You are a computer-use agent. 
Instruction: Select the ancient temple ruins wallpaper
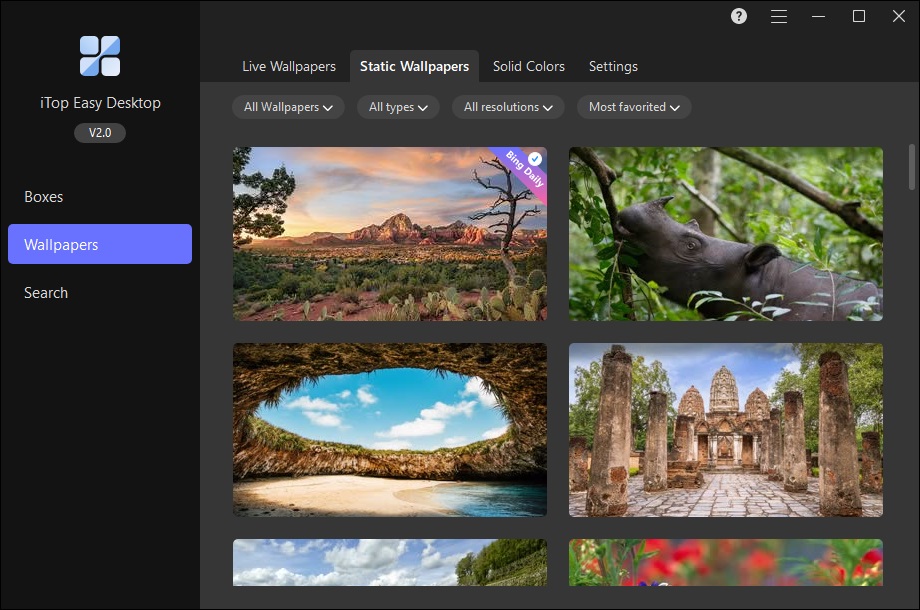726,430
